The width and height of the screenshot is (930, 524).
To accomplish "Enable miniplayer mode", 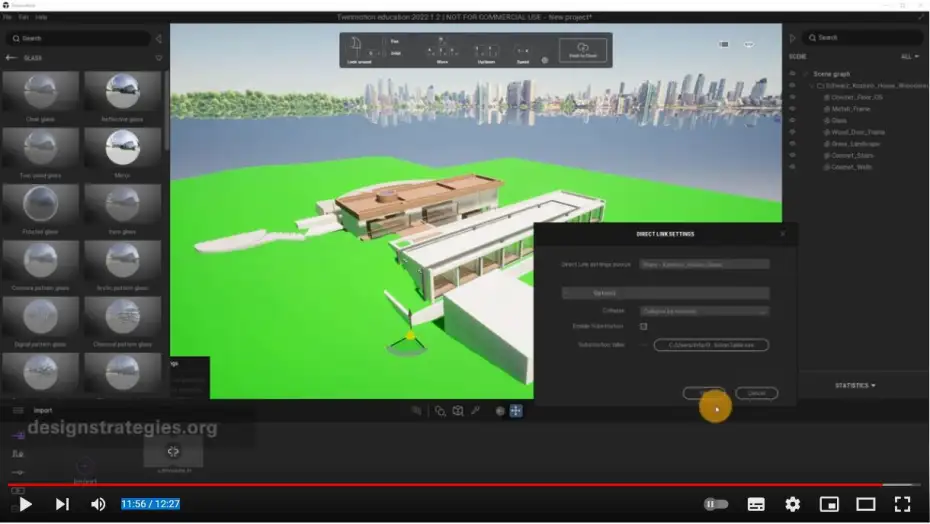I will [829, 504].
